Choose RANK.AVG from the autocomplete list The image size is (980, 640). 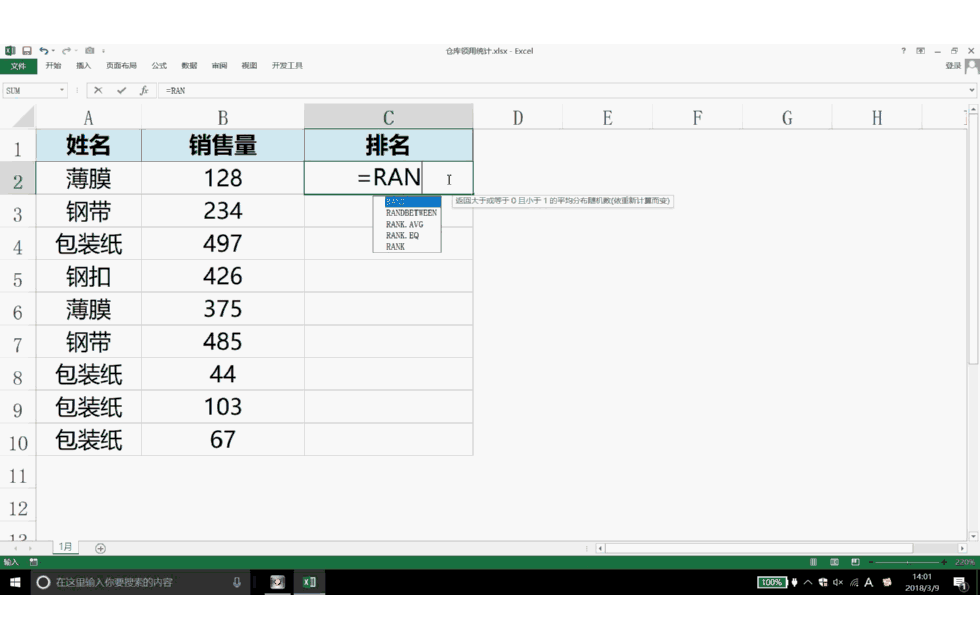tap(404, 224)
